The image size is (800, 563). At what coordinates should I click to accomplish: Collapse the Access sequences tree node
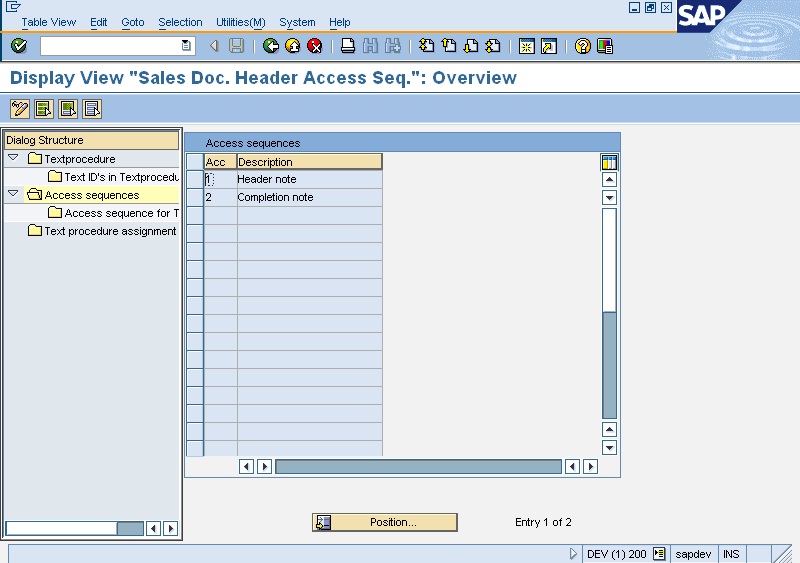coord(13,193)
